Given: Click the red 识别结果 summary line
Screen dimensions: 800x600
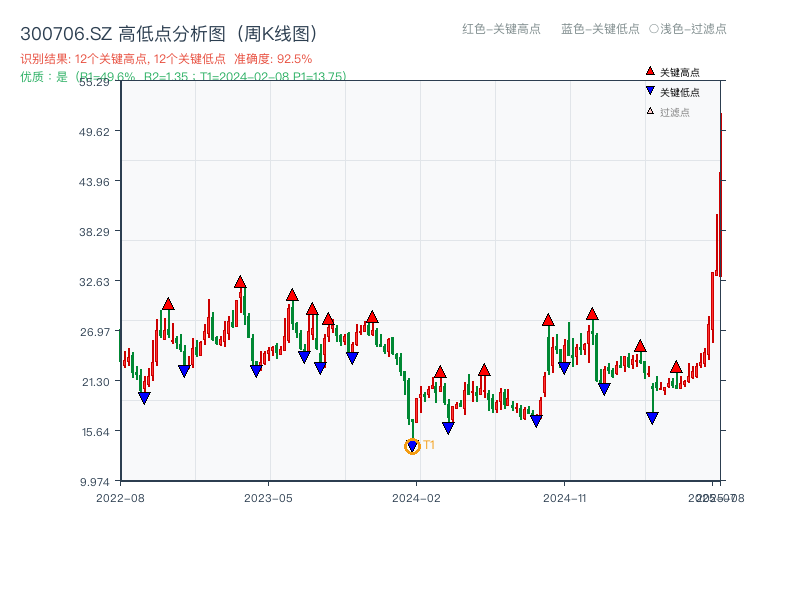Looking at the screenshot, I should tap(166, 59).
